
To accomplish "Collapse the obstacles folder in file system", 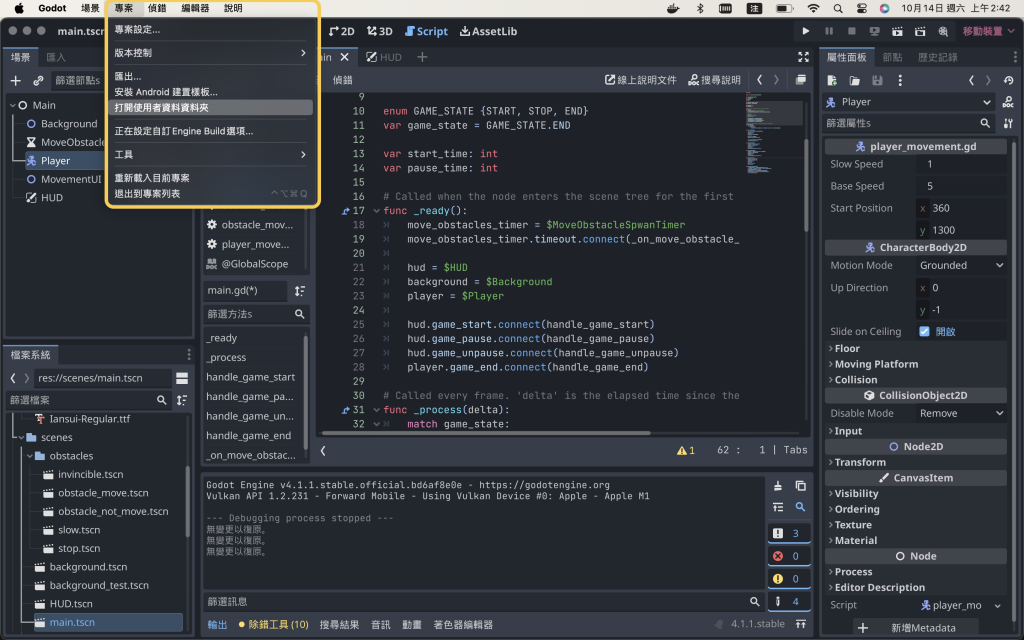I will tap(30, 456).
